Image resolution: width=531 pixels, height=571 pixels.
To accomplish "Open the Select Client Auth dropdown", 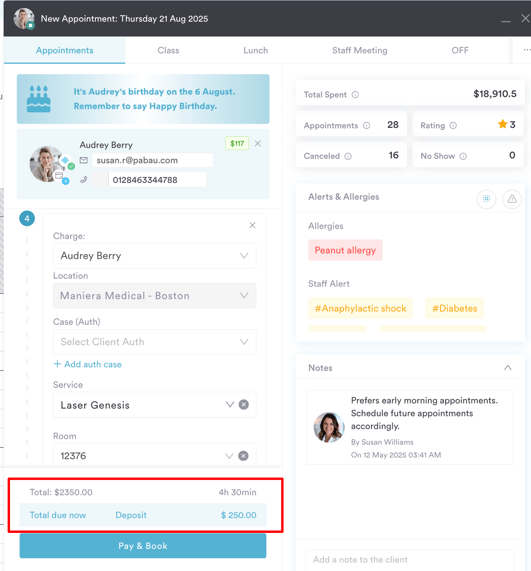I will 154,342.
